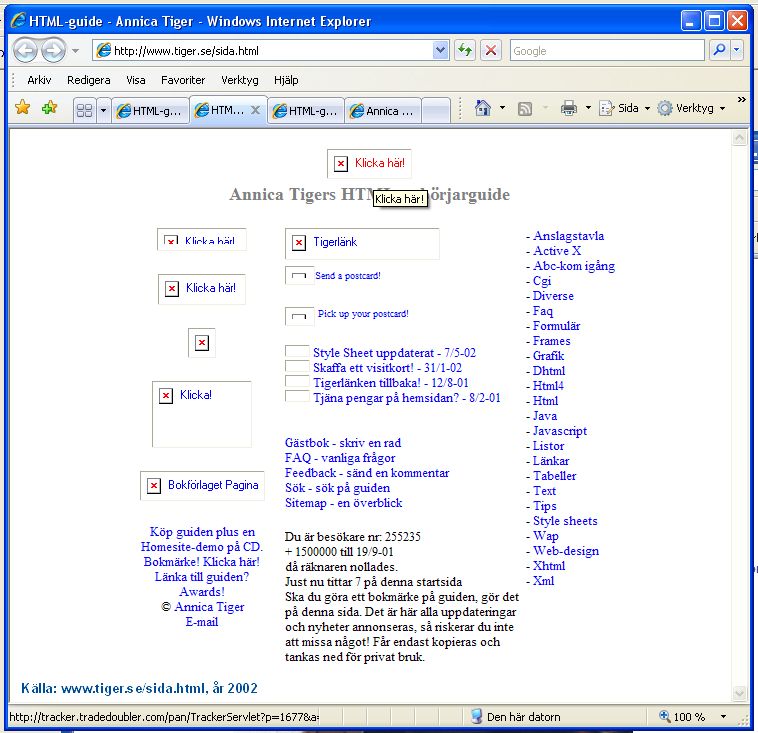Close the active HTM... tab
Viewport: 758px width, 733px height.
click(x=255, y=110)
